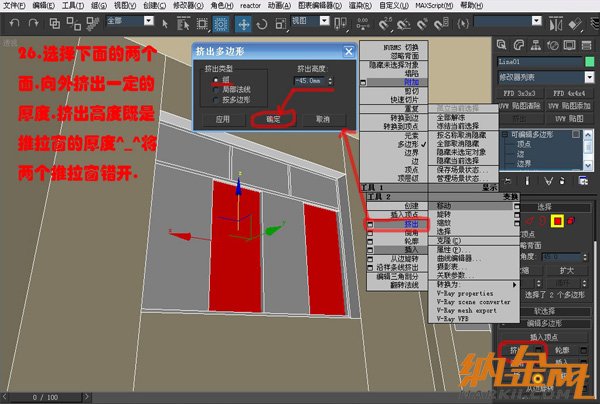Click the 确定 button in extrude dialog

pyautogui.click(x=273, y=119)
